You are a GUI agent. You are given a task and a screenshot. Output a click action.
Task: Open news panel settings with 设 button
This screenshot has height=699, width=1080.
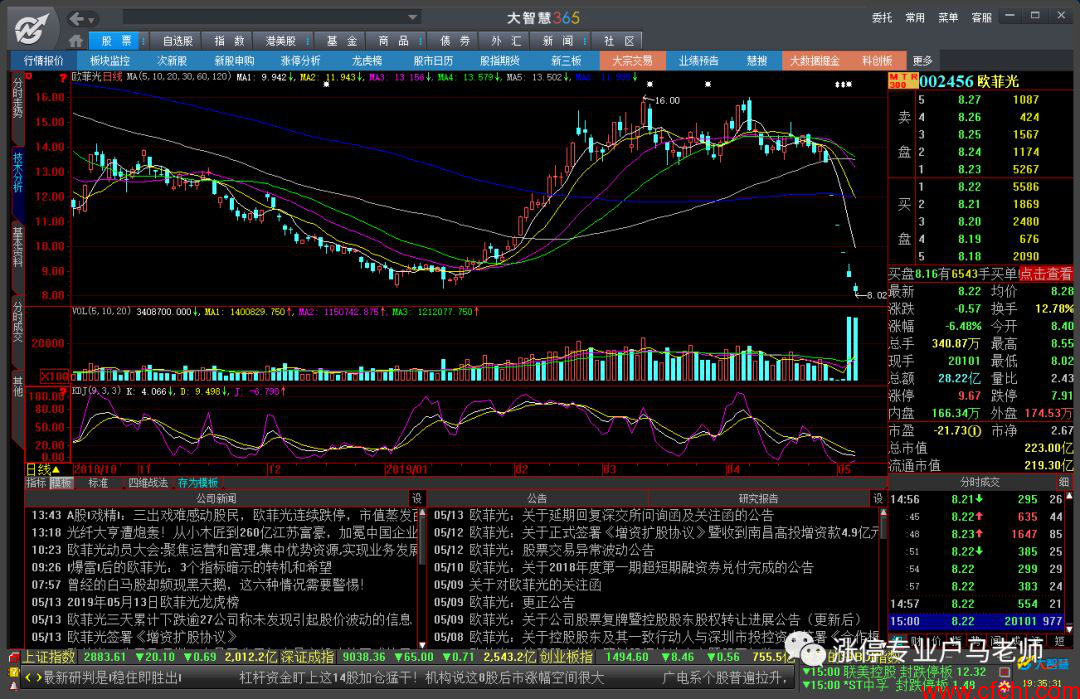[x=417, y=498]
